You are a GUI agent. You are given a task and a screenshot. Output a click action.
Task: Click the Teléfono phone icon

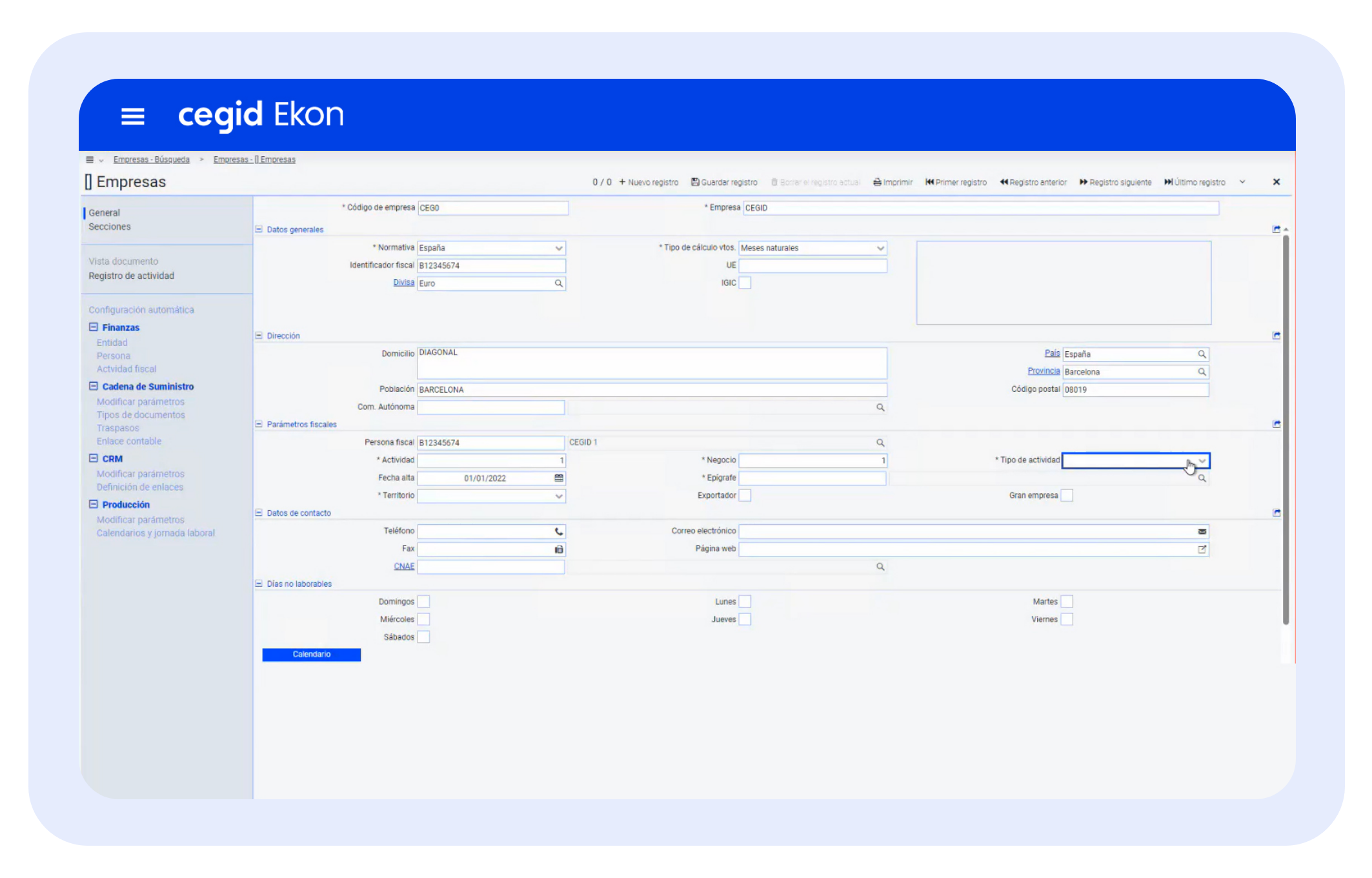[559, 531]
